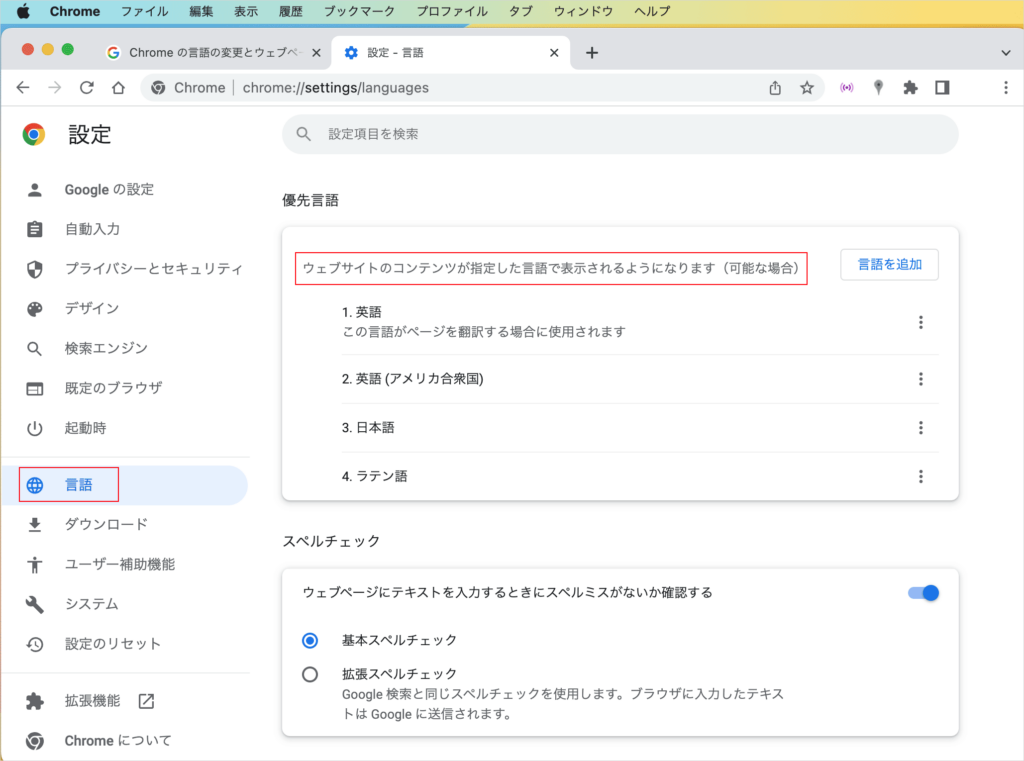The height and width of the screenshot is (761, 1024).
Task: Open the ブックマーク menu in menu bar
Action: 360,12
